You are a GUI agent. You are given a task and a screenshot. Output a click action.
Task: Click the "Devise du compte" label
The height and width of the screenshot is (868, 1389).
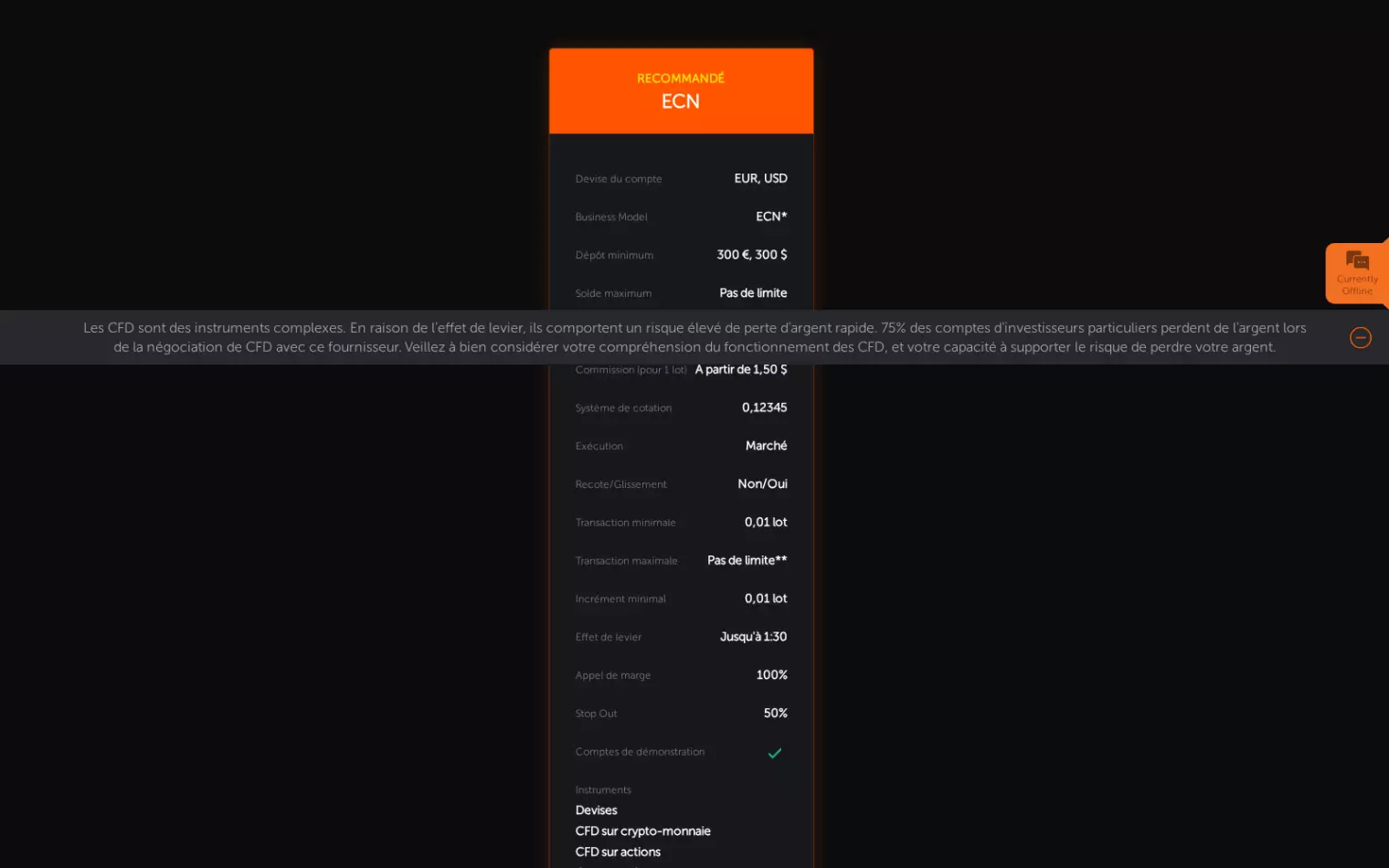tap(619, 179)
